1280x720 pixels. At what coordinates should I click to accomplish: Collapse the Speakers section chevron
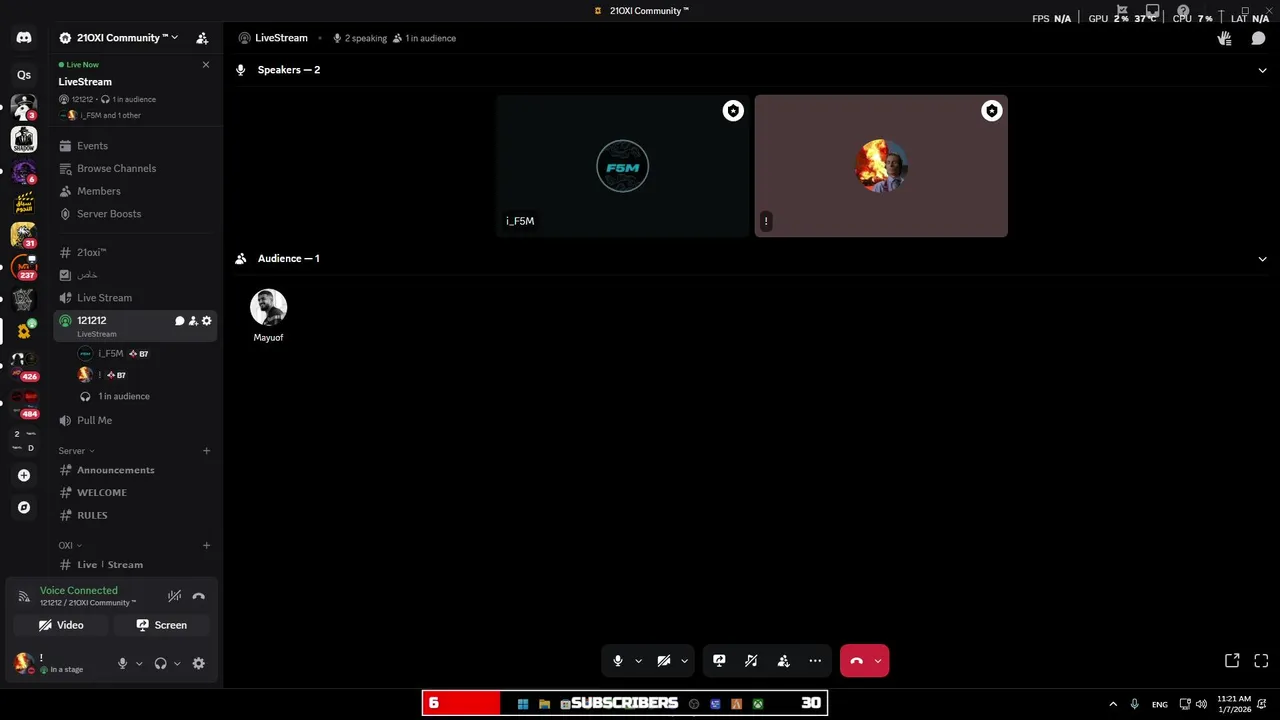tap(1262, 70)
